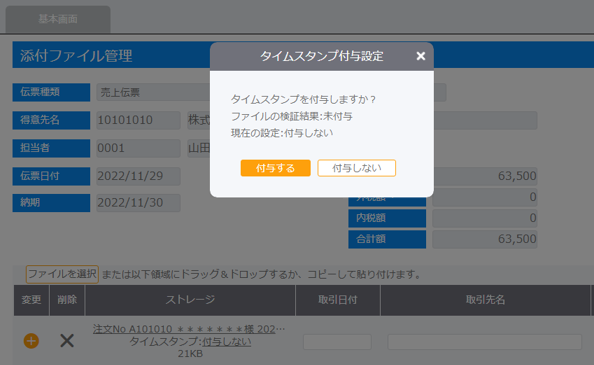The image size is (594, 365).
Task: Click the 合計額 value 63,500
Action: coord(485,239)
